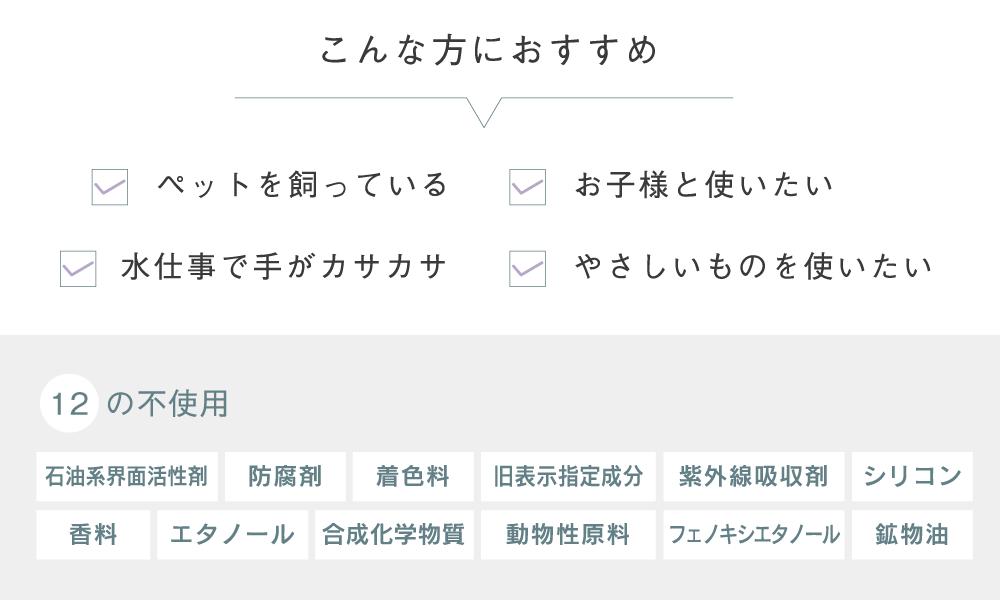This screenshot has height=600, width=1000.
Task: Select the シリコン tag
Action: point(912,476)
